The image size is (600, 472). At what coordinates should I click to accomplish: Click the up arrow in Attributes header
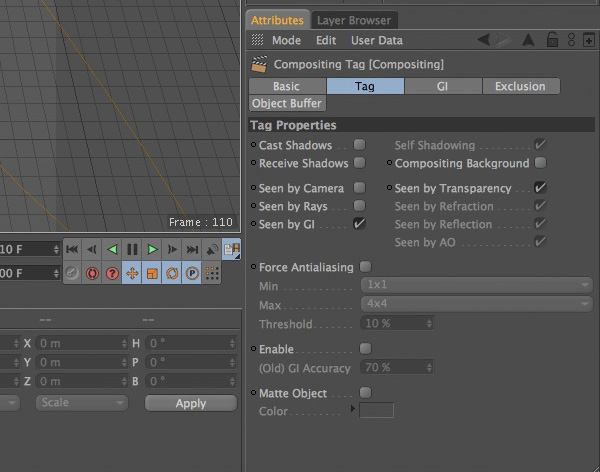[x=528, y=40]
